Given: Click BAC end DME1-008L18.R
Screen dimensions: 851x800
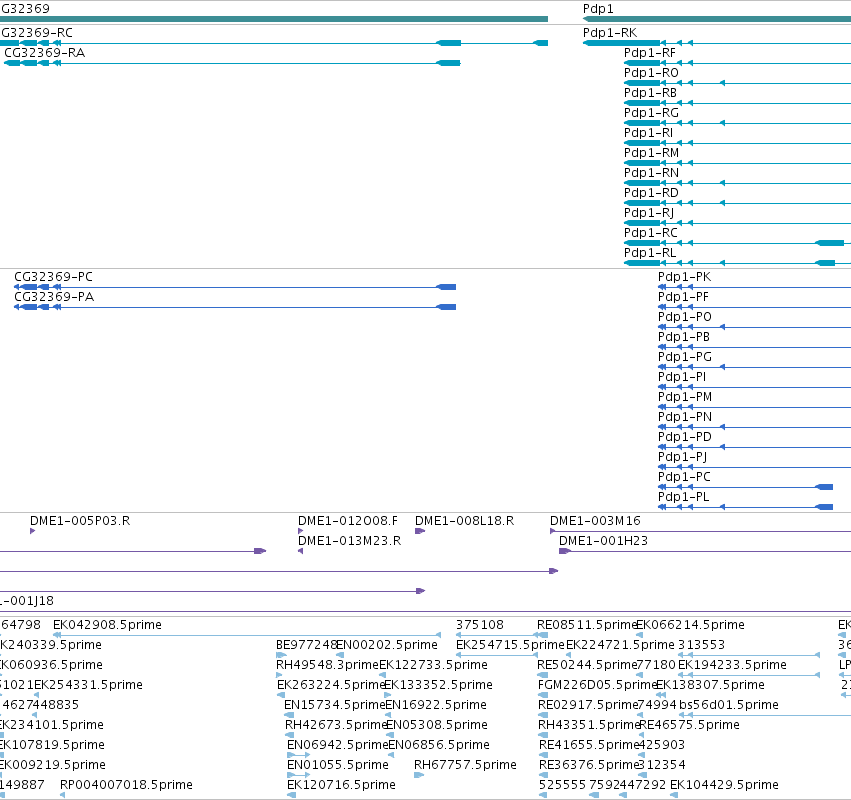Looking at the screenshot, I should coord(464,521).
